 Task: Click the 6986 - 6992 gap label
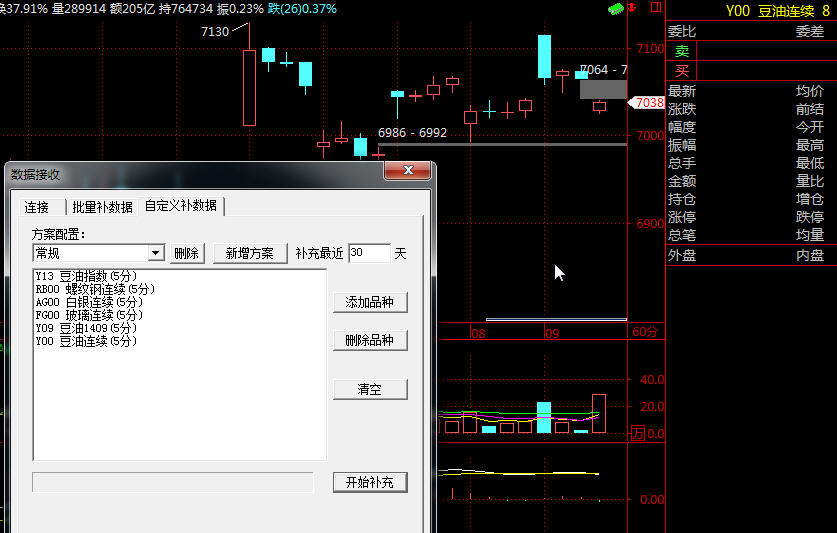click(x=412, y=132)
